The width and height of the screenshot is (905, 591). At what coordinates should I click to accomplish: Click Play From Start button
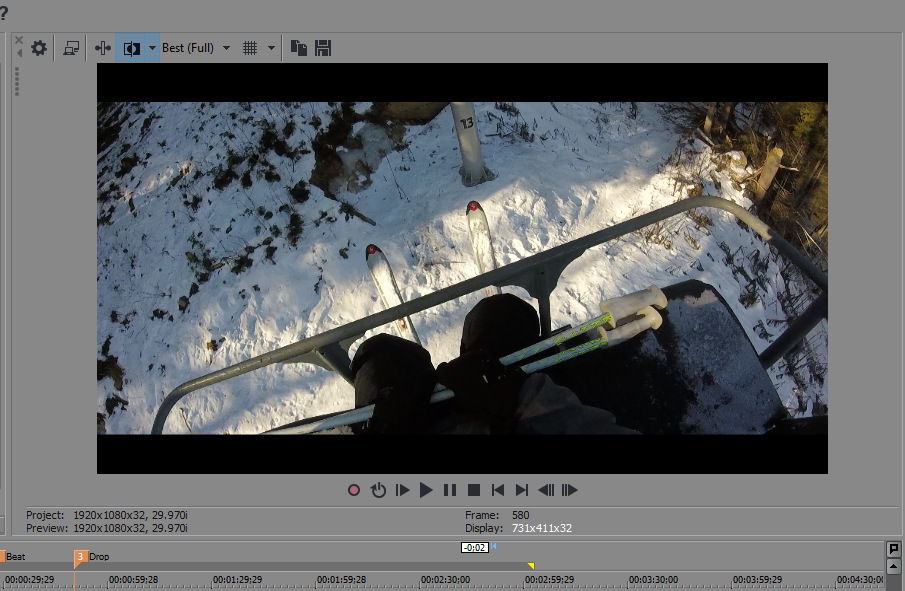point(402,490)
